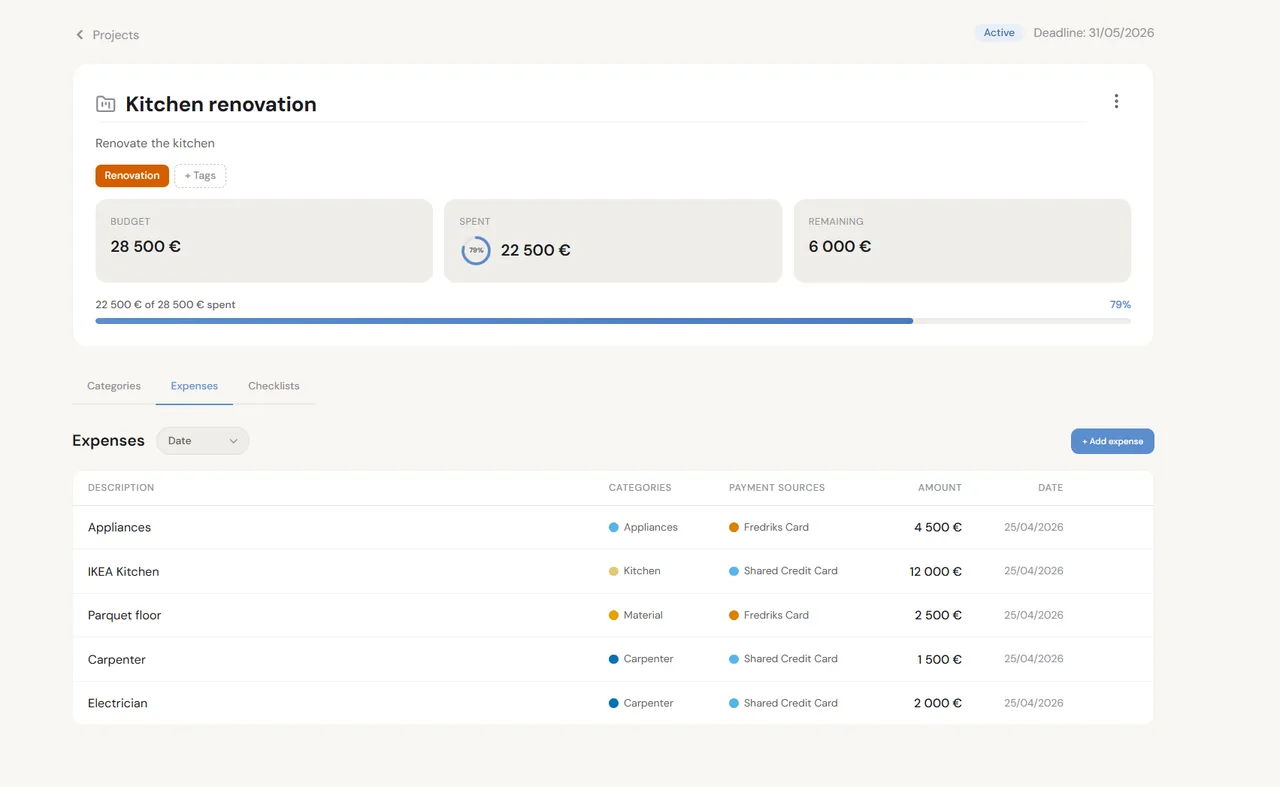Click the 2 000 € amount

tap(938, 704)
